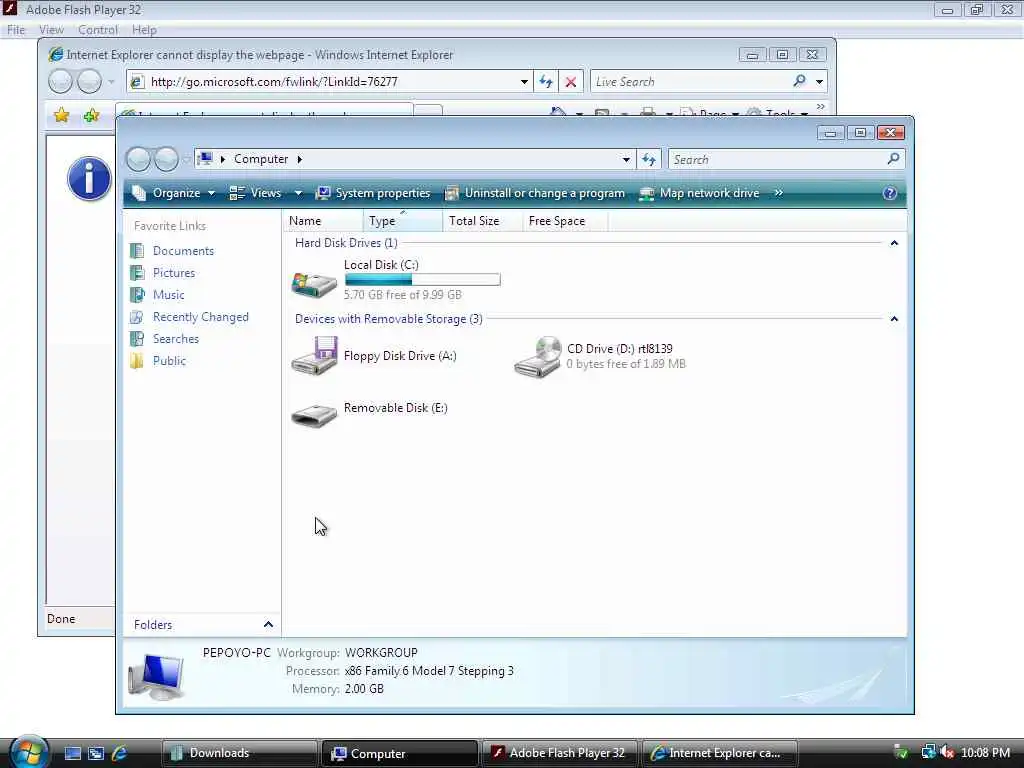Open Music in Favorite Links
1024x768 pixels.
click(x=157, y=295)
